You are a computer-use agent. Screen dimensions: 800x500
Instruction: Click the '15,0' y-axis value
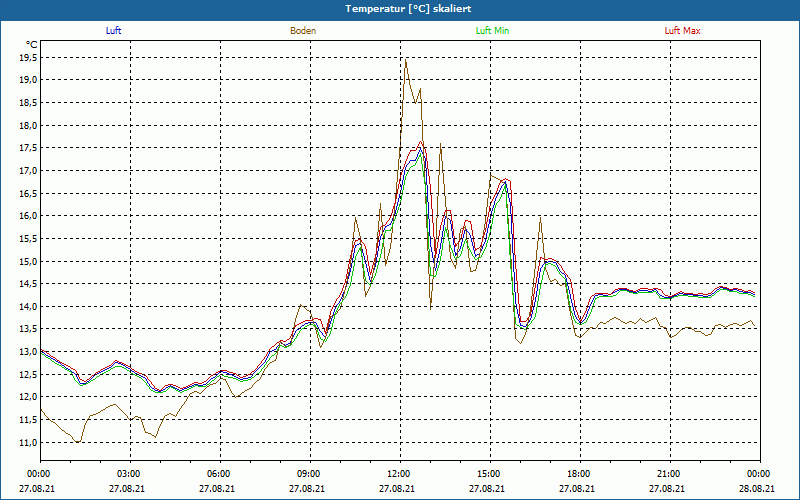[29, 261]
